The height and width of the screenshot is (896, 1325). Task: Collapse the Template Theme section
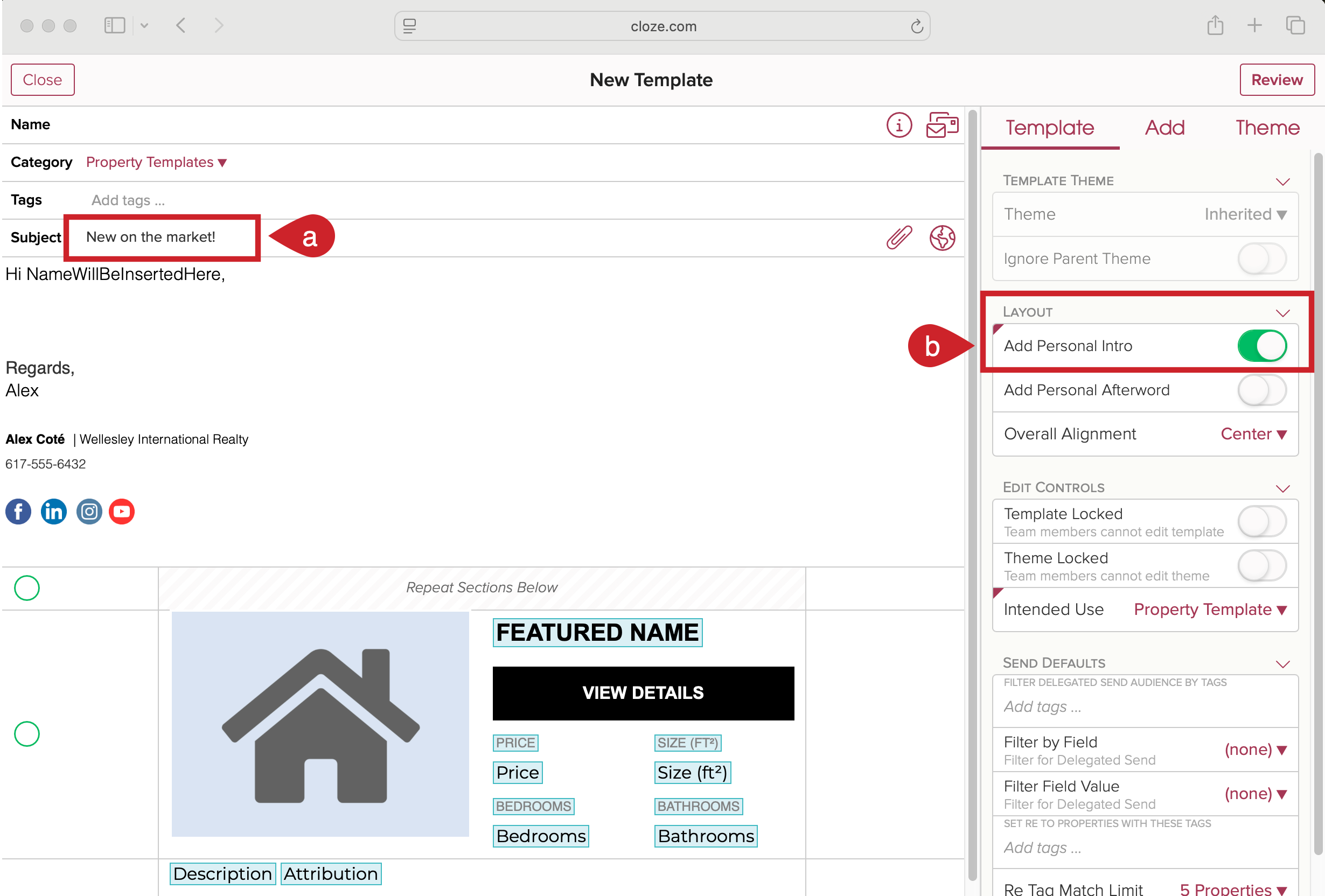click(1282, 182)
